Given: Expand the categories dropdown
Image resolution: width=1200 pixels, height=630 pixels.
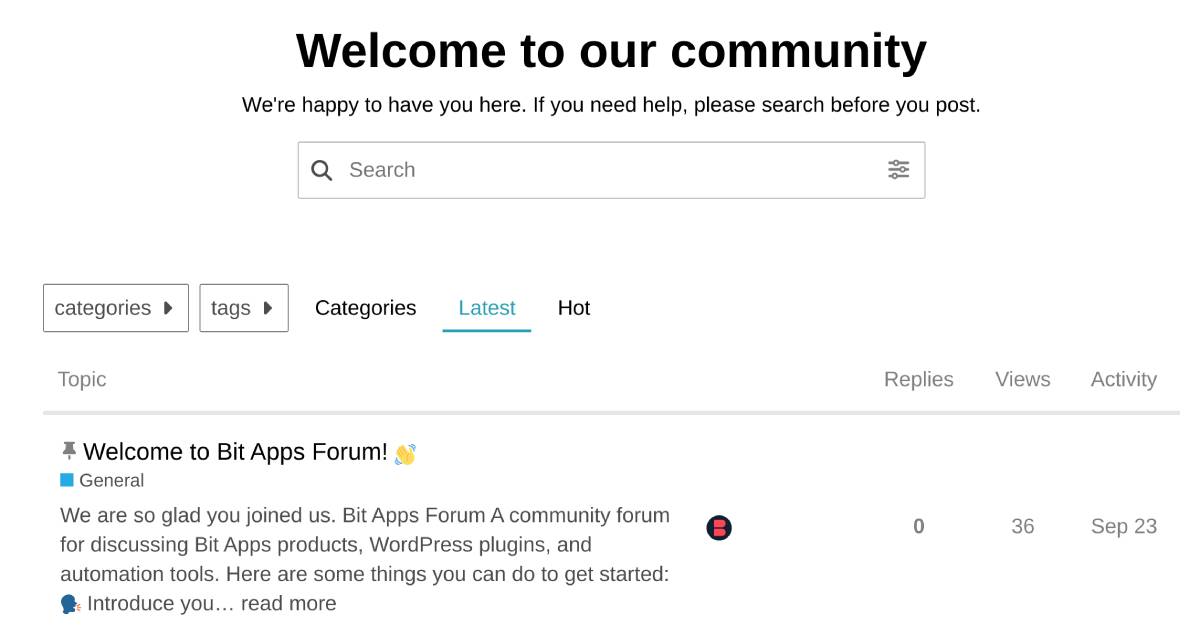Looking at the screenshot, I should pyautogui.click(x=115, y=308).
